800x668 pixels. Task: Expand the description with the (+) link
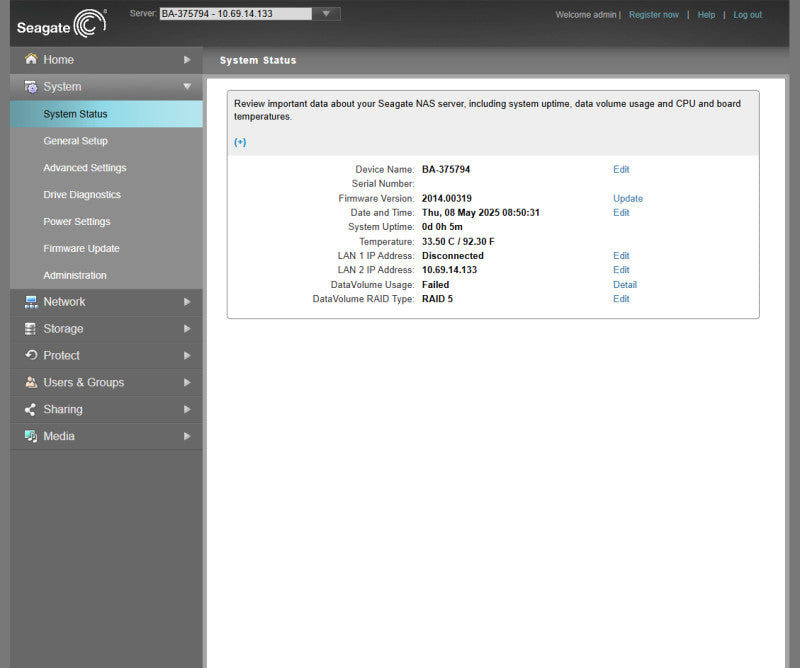[x=240, y=142]
